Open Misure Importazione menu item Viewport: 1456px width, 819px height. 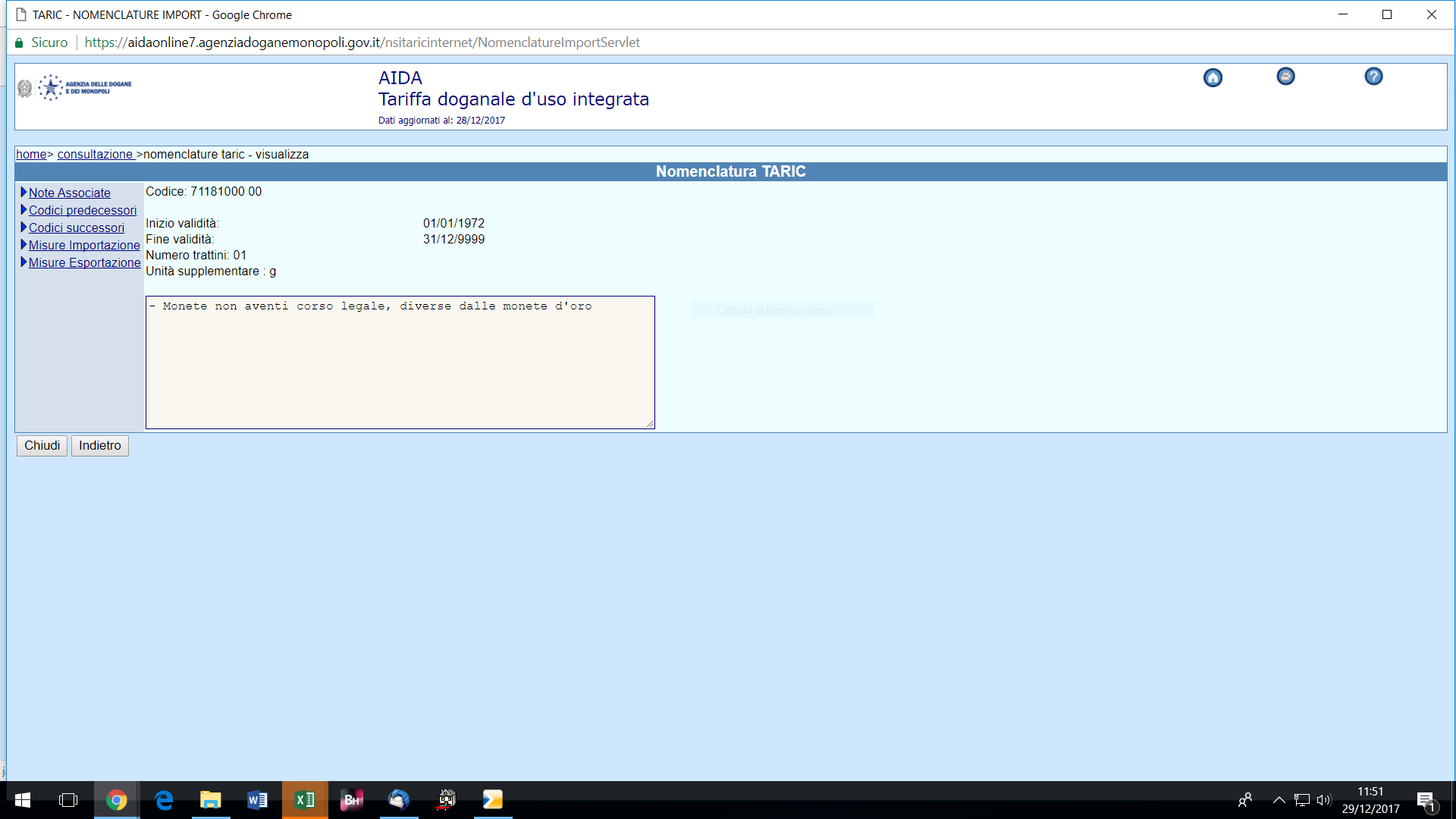84,245
